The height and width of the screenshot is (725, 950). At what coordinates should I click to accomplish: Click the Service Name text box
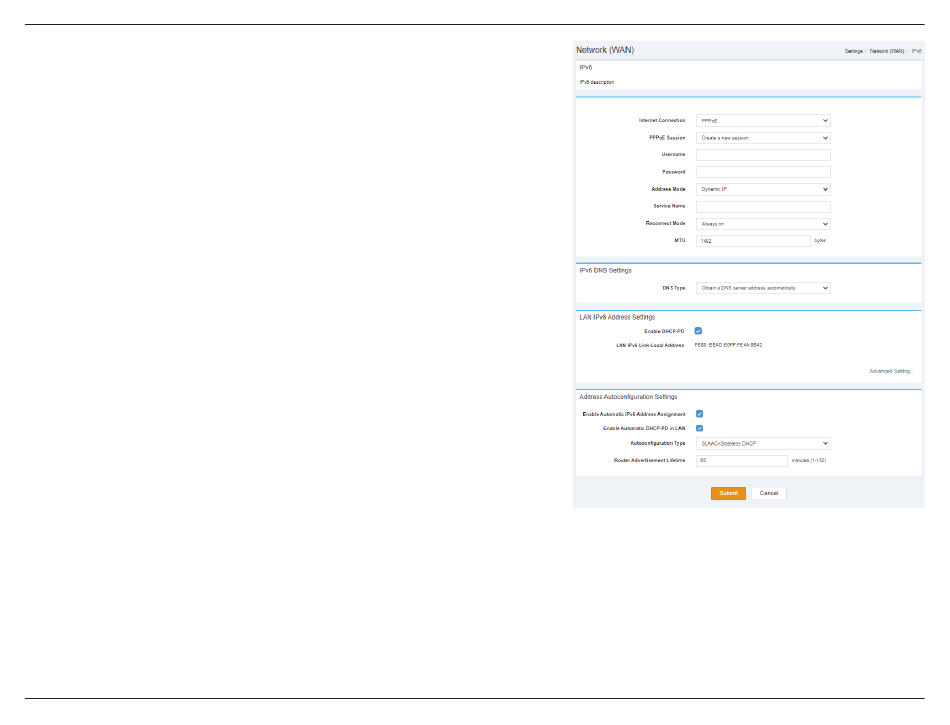(x=763, y=206)
